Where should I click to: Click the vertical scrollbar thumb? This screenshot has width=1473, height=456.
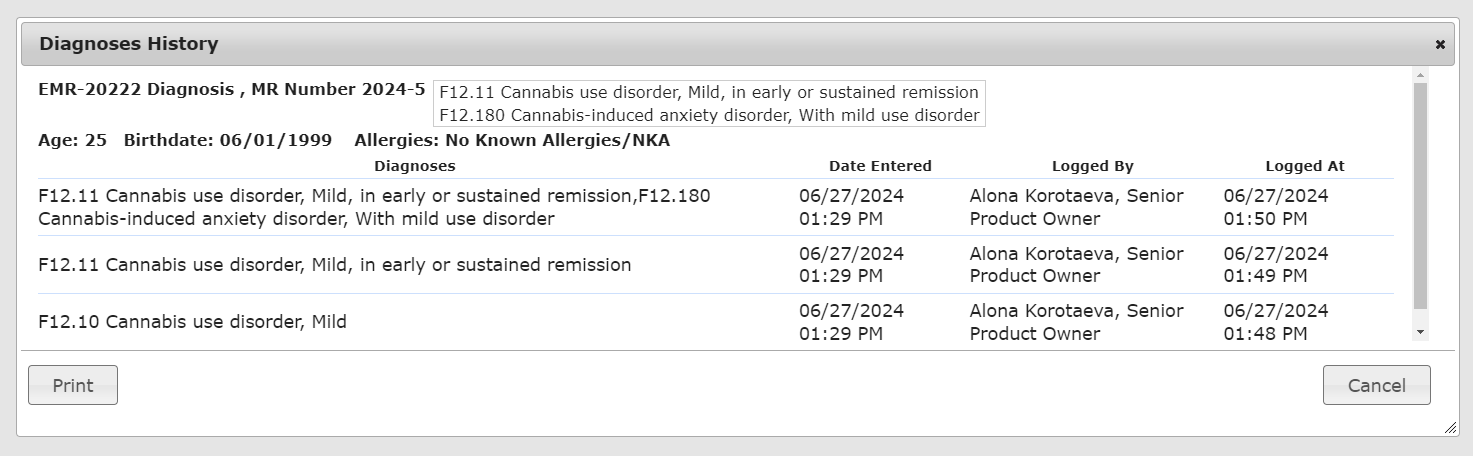tap(1420, 195)
